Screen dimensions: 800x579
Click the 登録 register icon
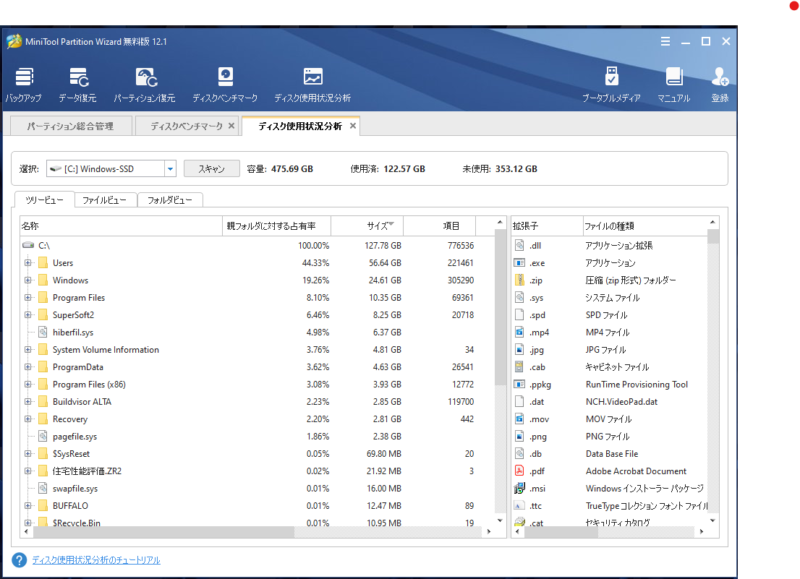tap(720, 85)
